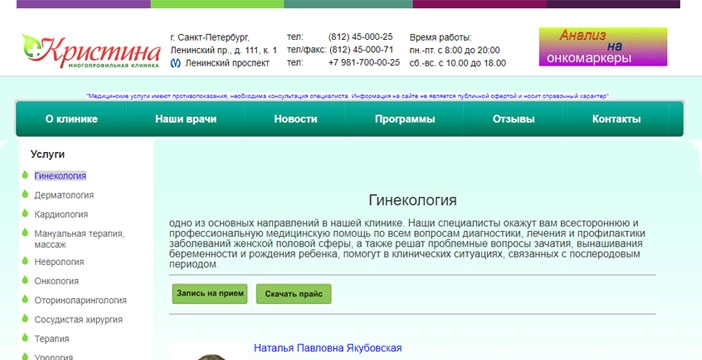Open Сосудистая хирургия service link
This screenshot has width=702, height=360.
78,320
